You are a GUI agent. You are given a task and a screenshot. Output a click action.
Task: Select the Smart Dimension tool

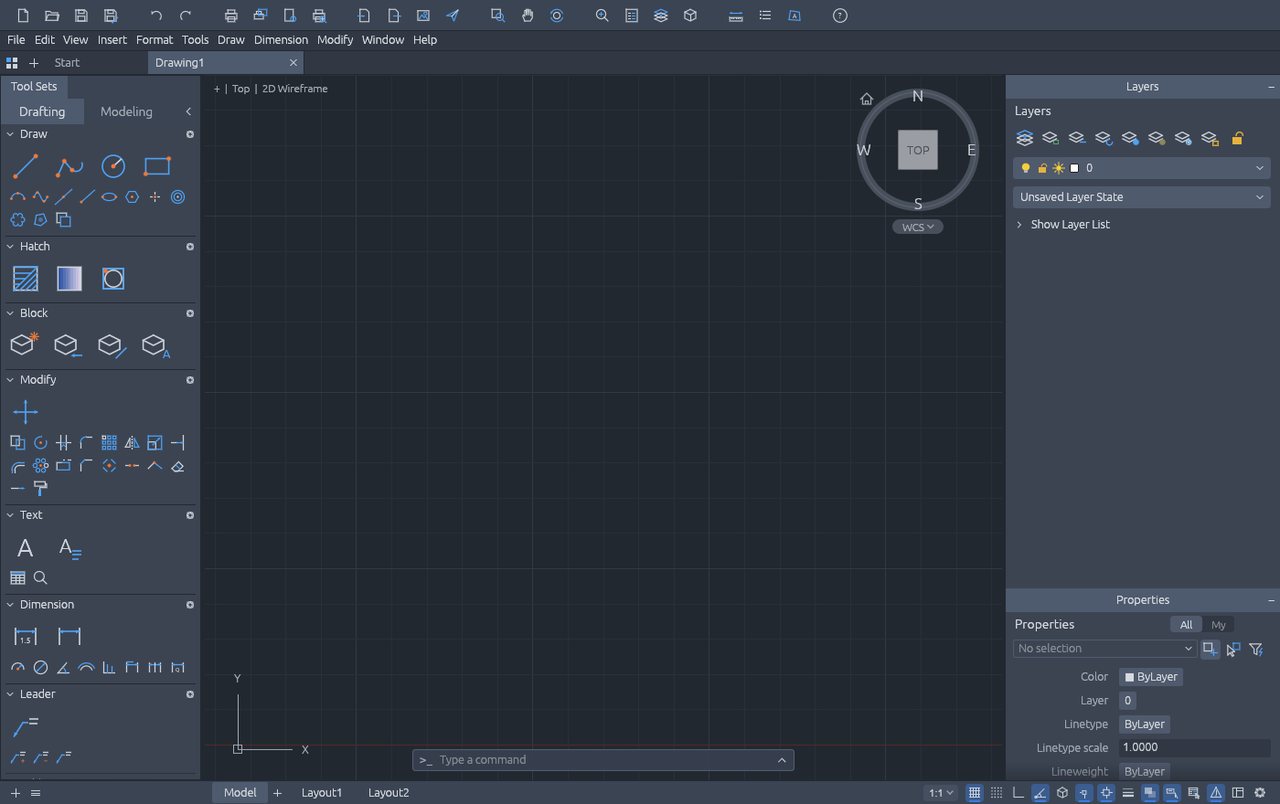[25, 636]
